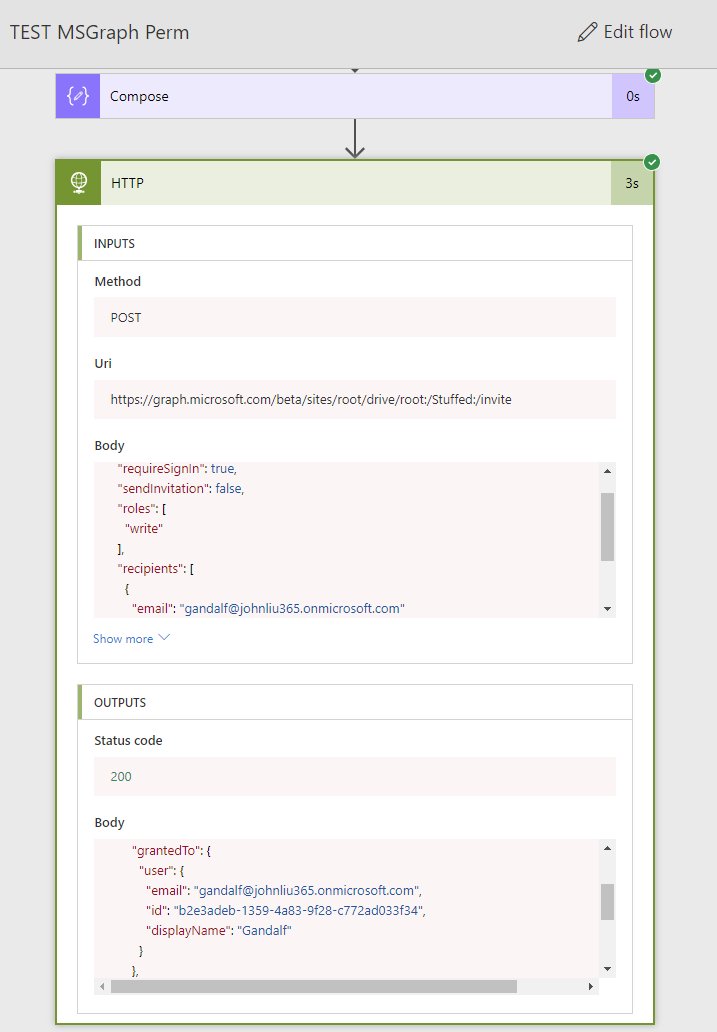This screenshot has height=1032, width=717.
Task: Click the Compose curly braces icon
Action: point(78,97)
